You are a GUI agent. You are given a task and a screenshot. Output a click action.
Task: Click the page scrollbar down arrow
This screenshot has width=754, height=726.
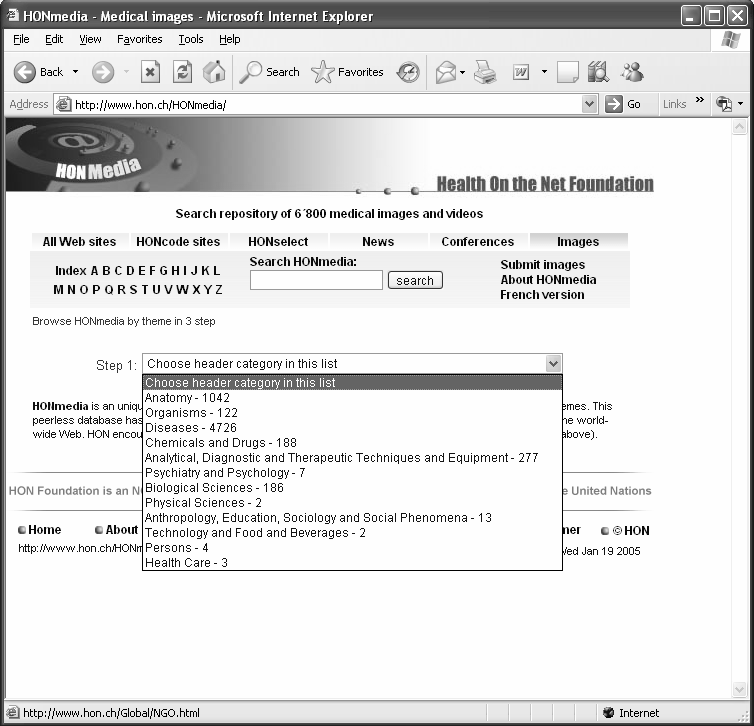(739, 689)
